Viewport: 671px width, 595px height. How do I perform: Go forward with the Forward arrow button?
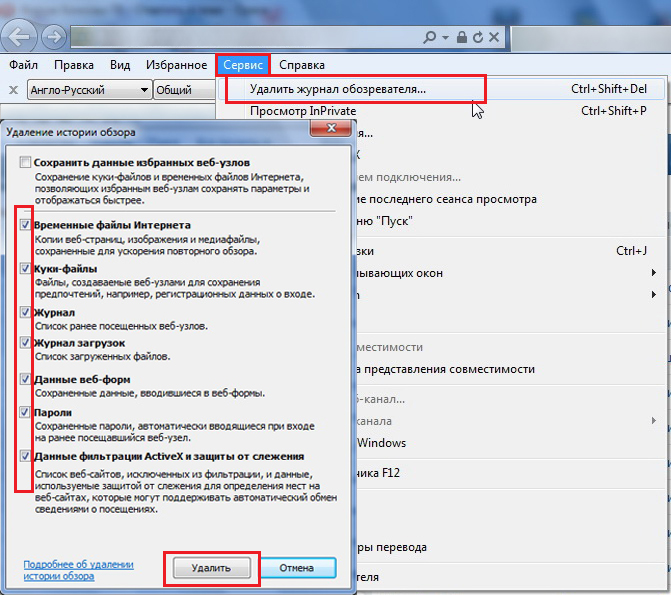(x=53, y=37)
